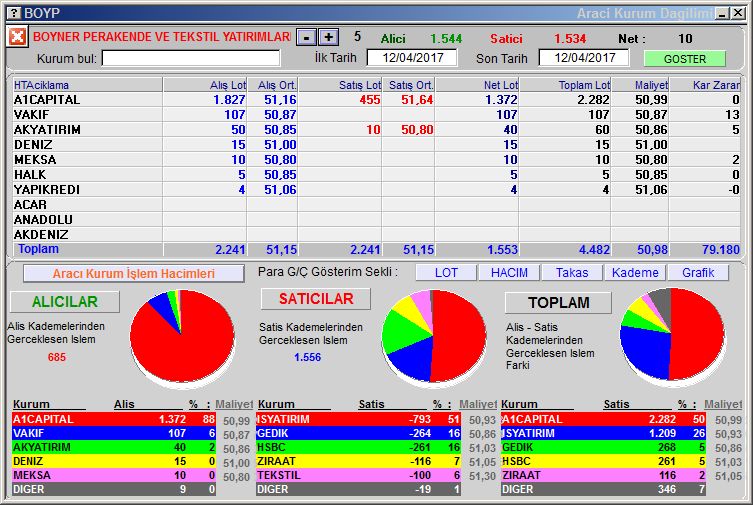Click the red ISYATIRIM row in sellers list
753x505 pixels.
358,419
